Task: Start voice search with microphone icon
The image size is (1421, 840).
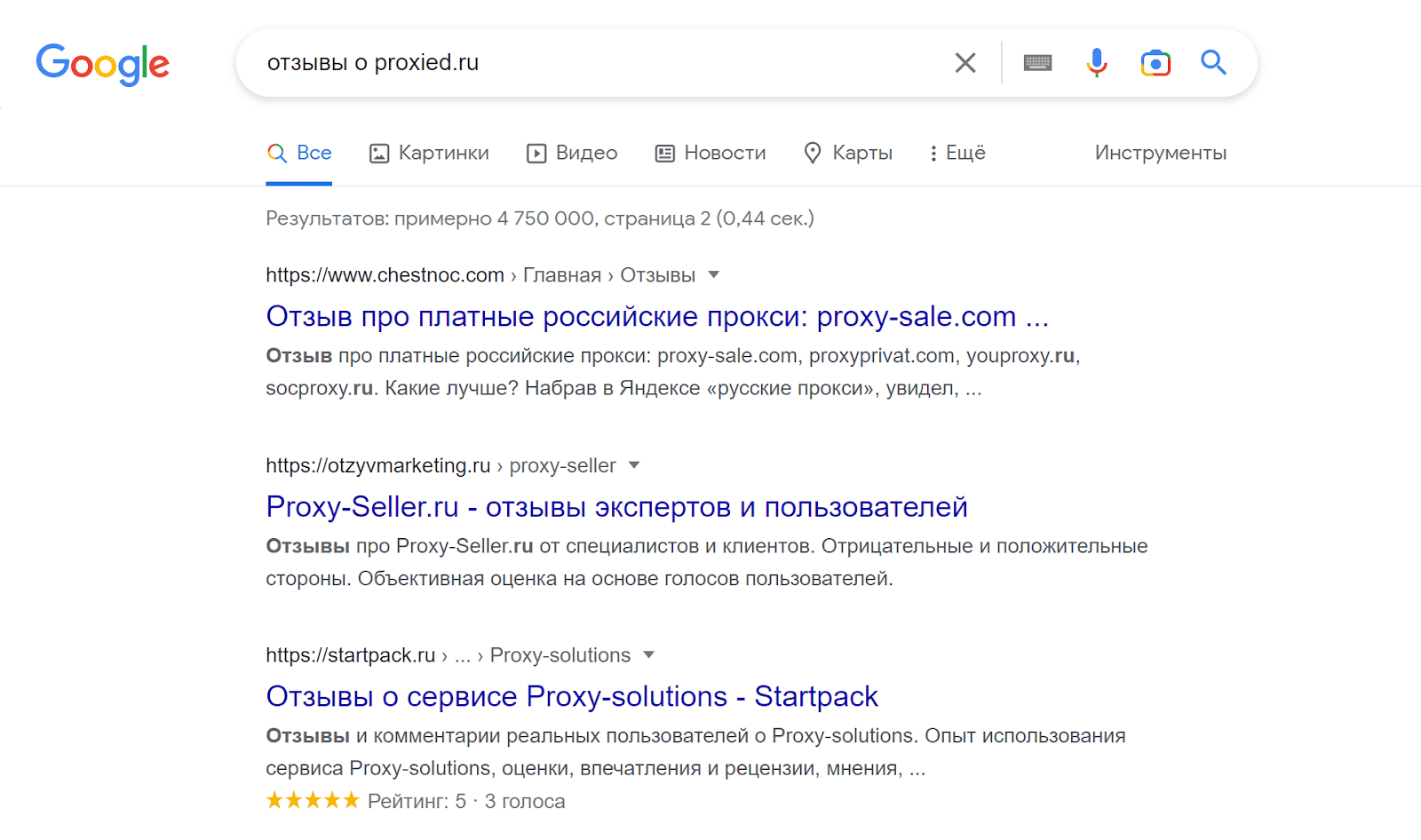Action: pyautogui.click(x=1097, y=63)
